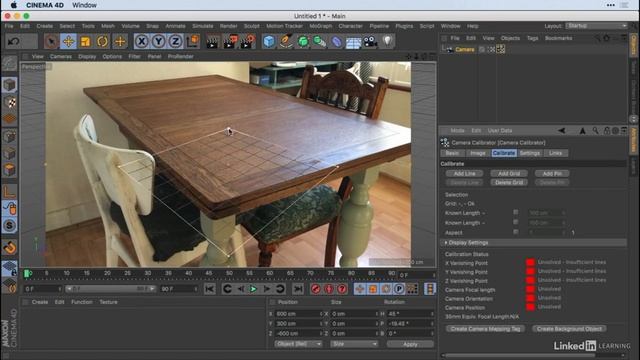The image size is (640, 360).
Task: Activate the Move tool
Action: [x=69, y=41]
